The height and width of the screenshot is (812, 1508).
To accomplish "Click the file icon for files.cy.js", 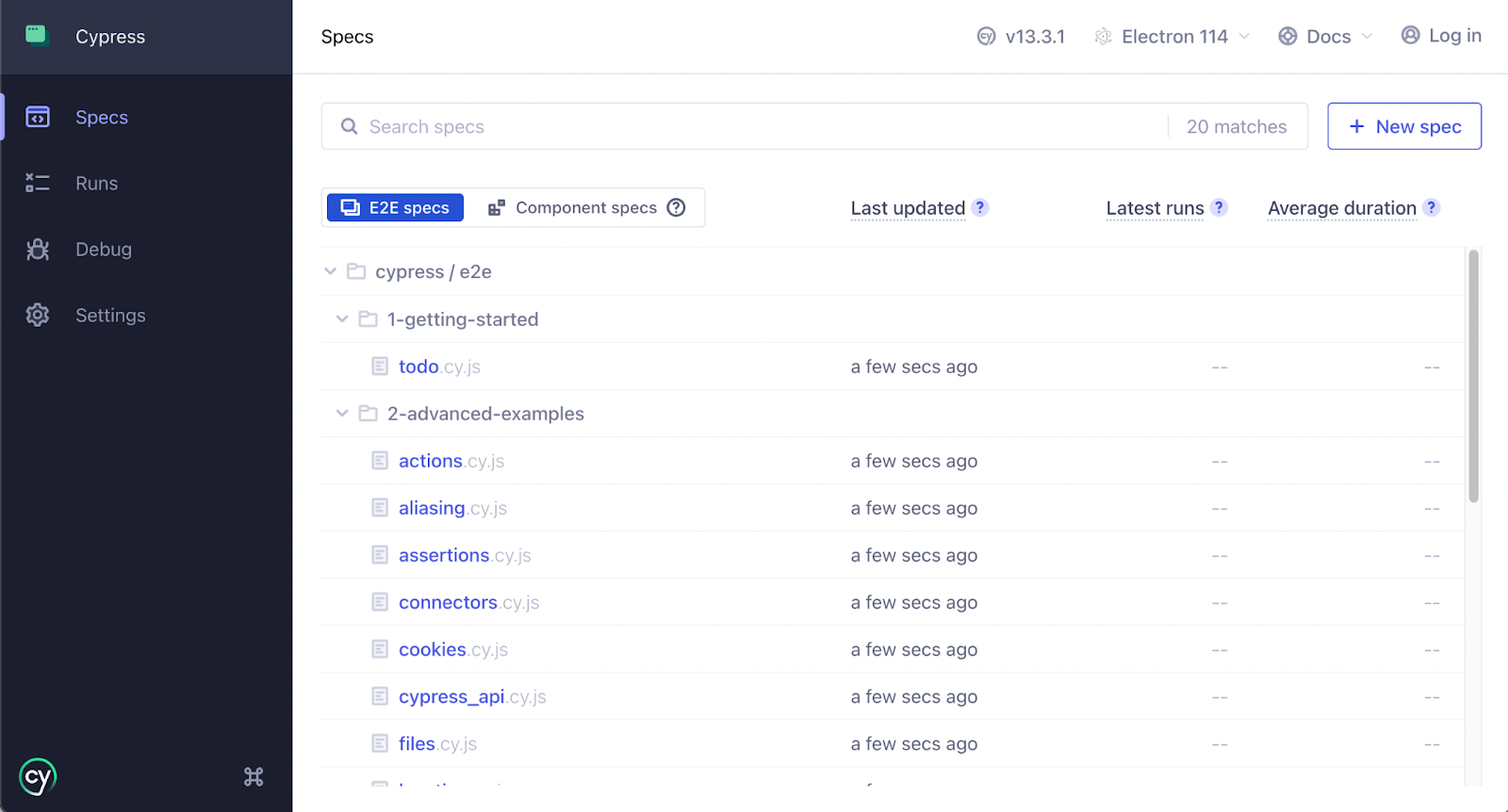I will coord(380,743).
